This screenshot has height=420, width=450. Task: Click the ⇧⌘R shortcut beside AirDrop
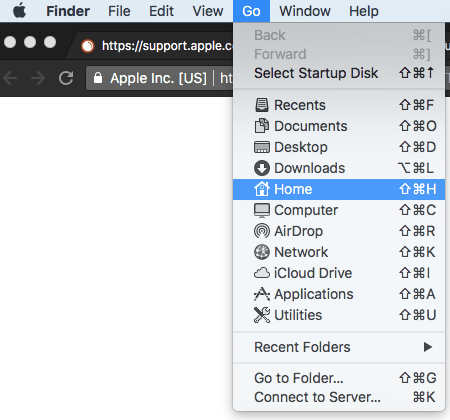pos(417,231)
